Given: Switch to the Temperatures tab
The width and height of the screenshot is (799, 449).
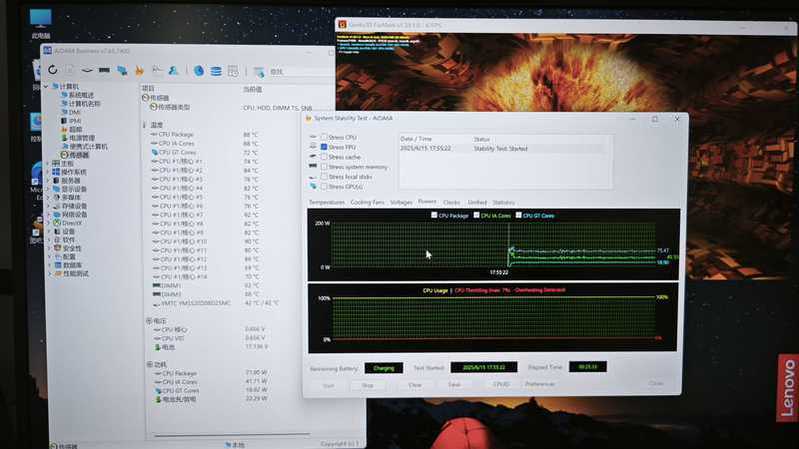Looking at the screenshot, I should pyautogui.click(x=327, y=202).
